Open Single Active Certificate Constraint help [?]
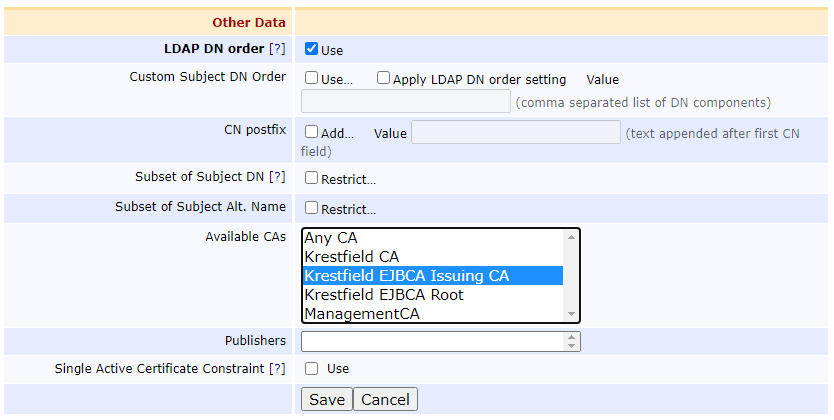 pos(277,368)
